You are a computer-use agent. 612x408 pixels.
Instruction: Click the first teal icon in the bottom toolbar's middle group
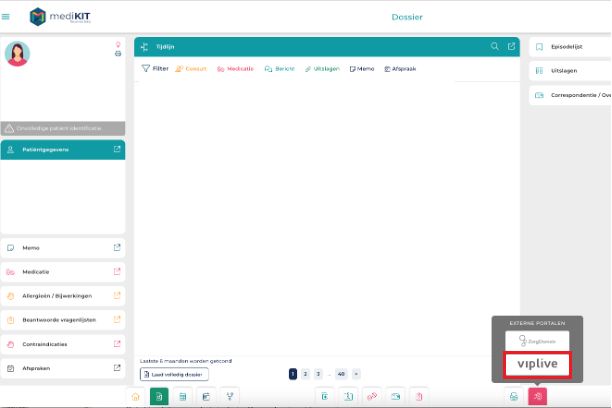[x=325, y=397]
